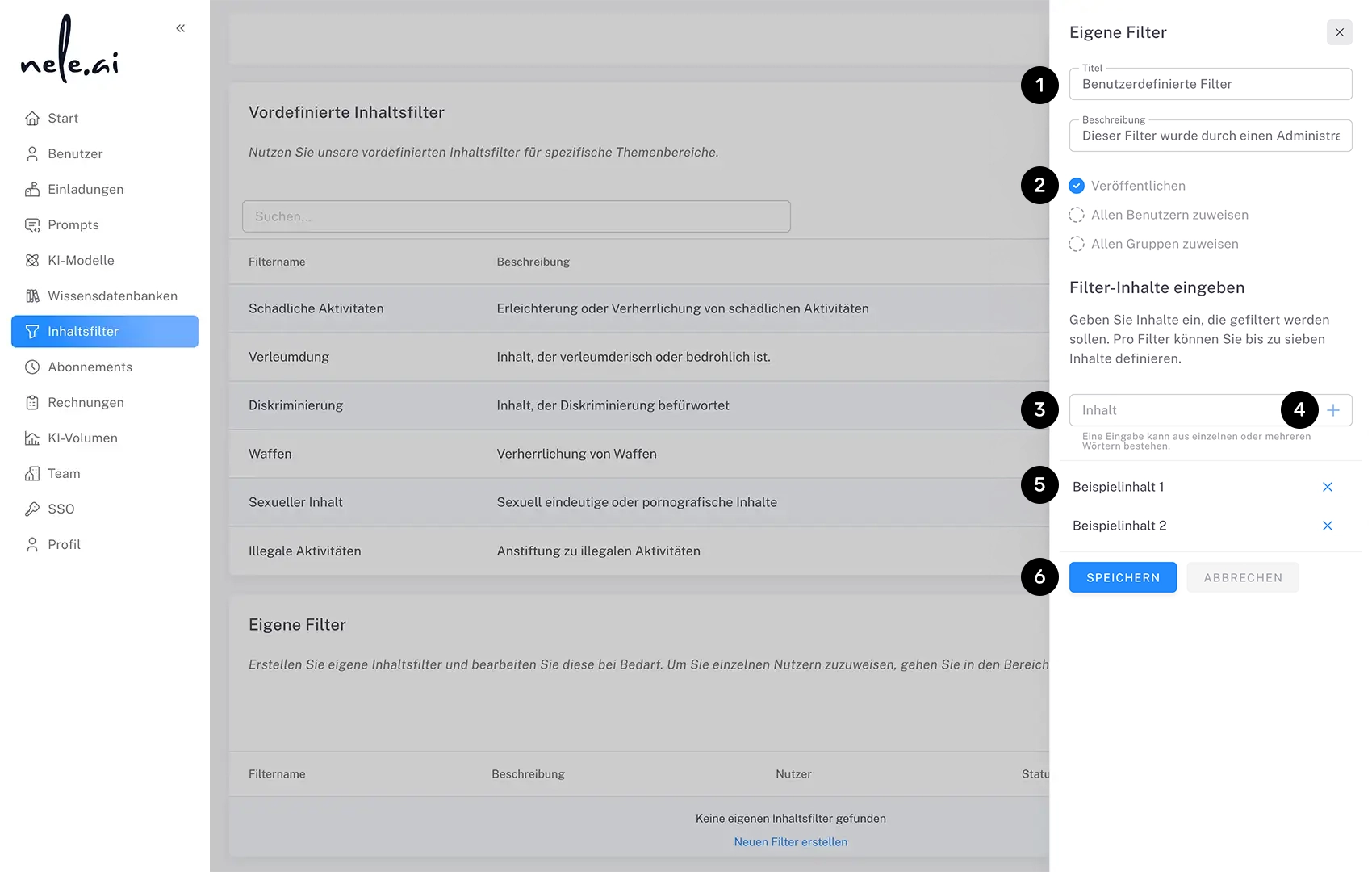Image resolution: width=1372 pixels, height=872 pixels.
Task: Open Team page
Action: click(x=105, y=474)
